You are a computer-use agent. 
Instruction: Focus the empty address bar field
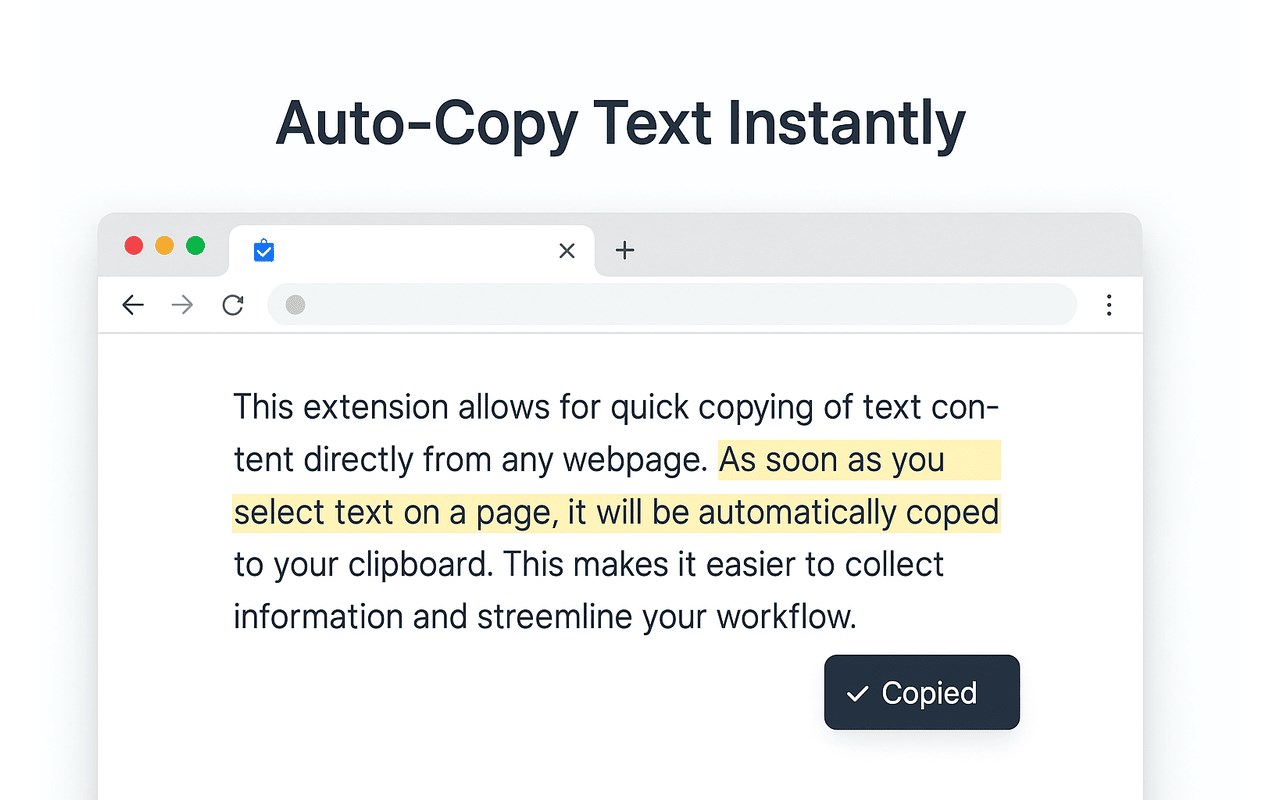[x=680, y=305]
